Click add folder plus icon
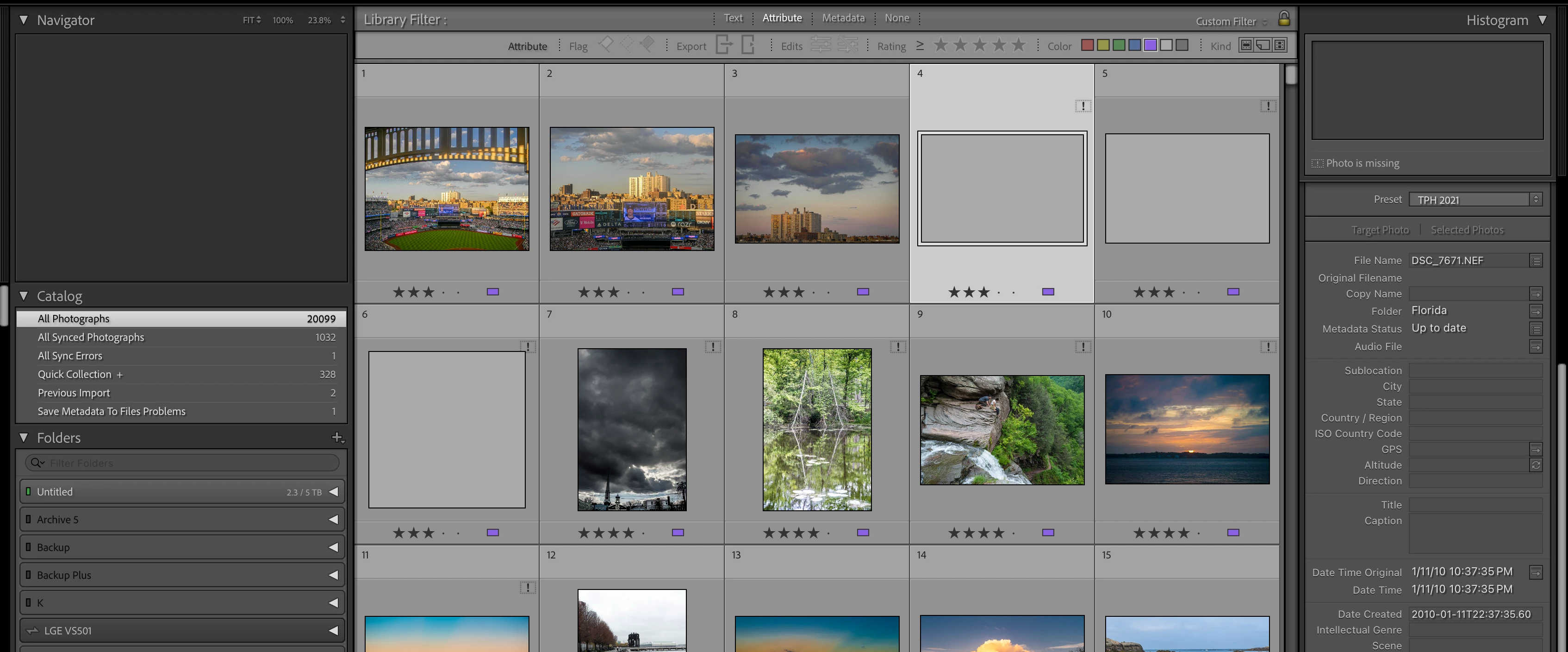This screenshot has height=652, width=1568. click(337, 438)
